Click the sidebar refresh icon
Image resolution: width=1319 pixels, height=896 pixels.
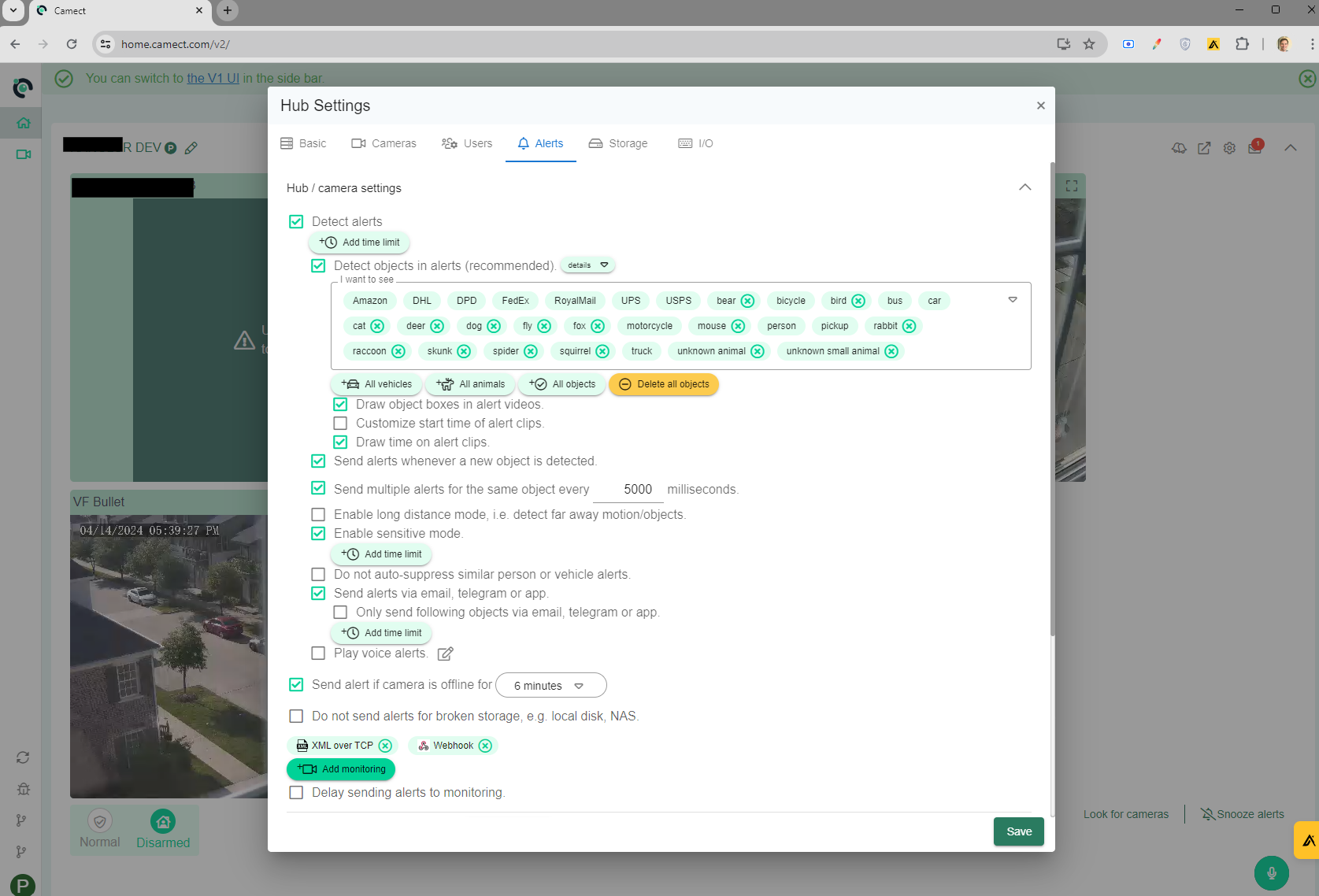click(x=23, y=757)
